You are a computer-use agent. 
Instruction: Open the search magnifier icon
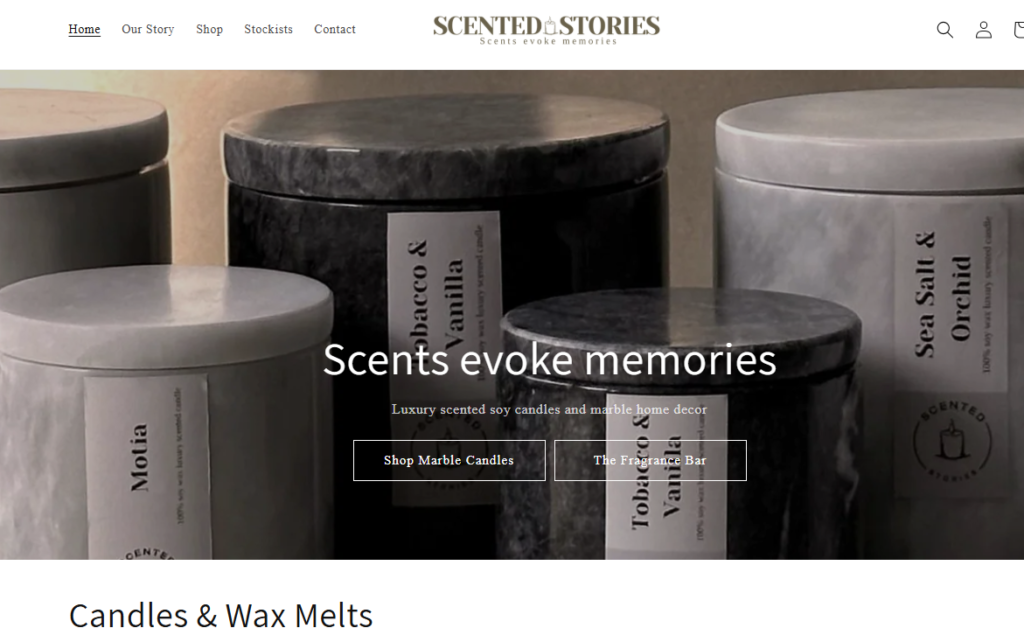(944, 29)
